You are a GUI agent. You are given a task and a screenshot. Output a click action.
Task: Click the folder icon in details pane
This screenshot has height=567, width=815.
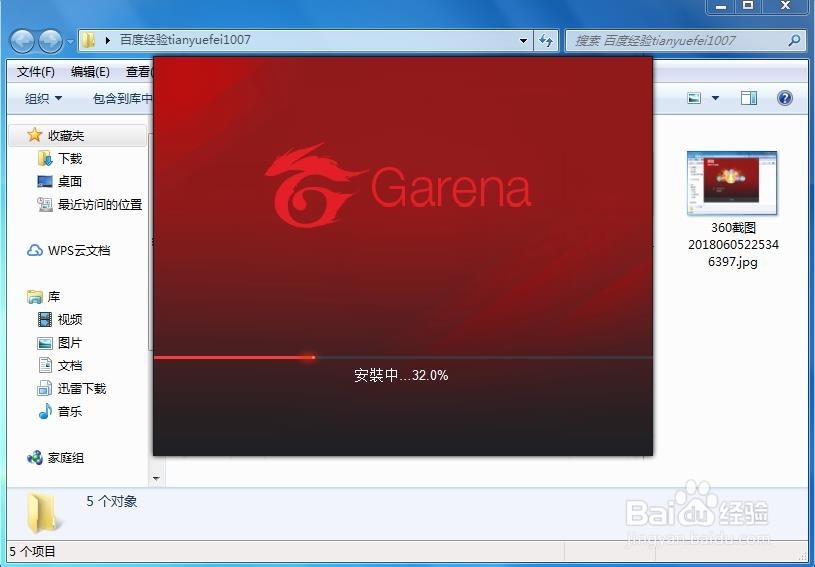coord(42,512)
